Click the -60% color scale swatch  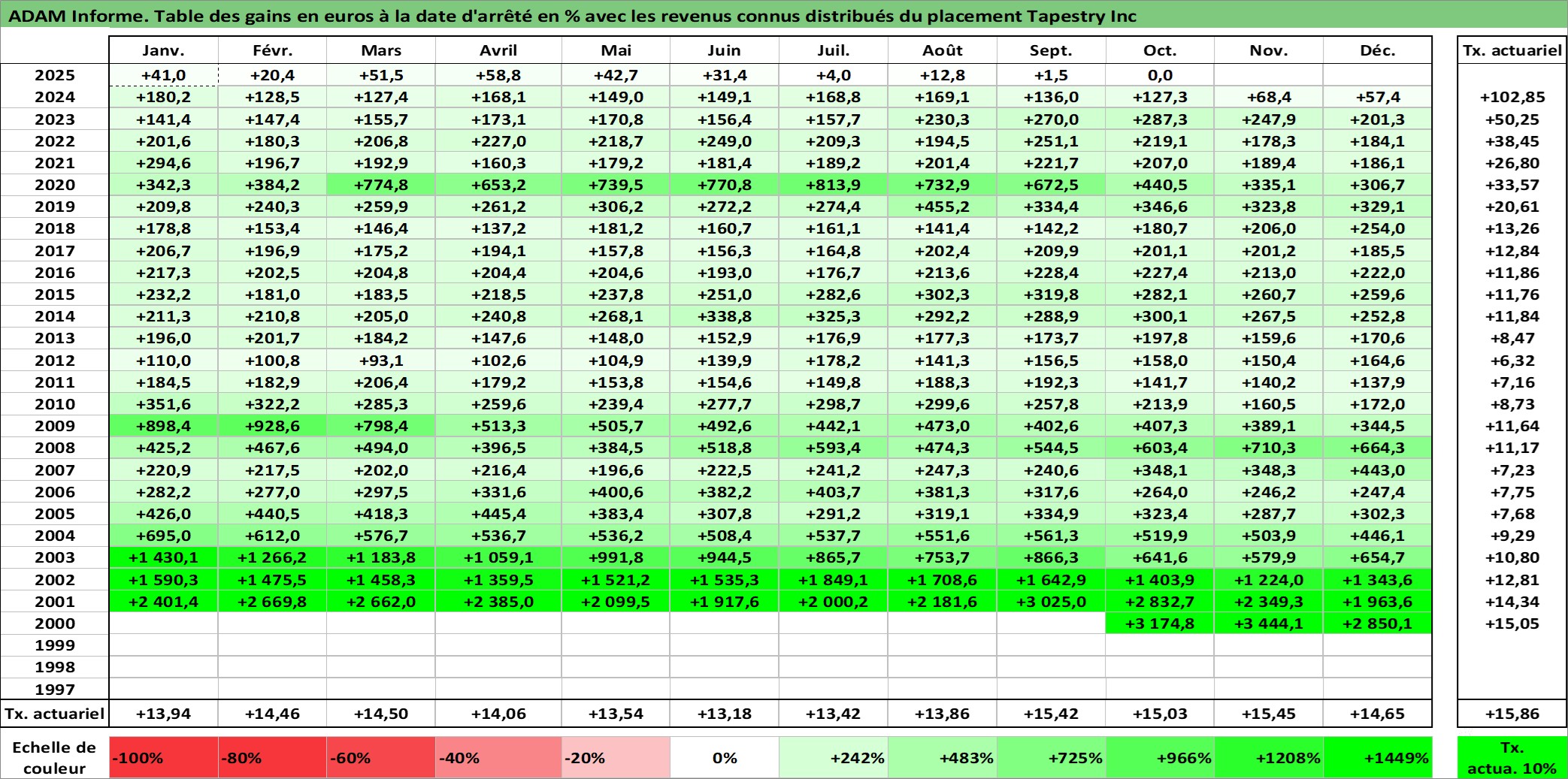click(x=381, y=757)
